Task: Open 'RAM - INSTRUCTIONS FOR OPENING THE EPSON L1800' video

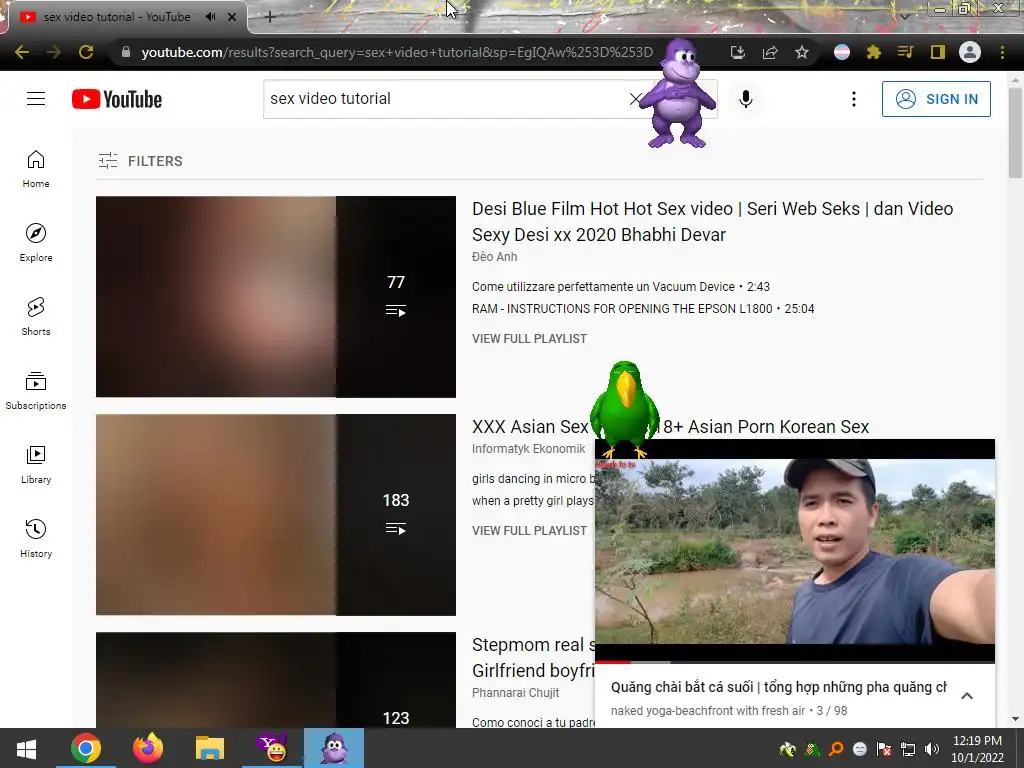Action: point(622,309)
